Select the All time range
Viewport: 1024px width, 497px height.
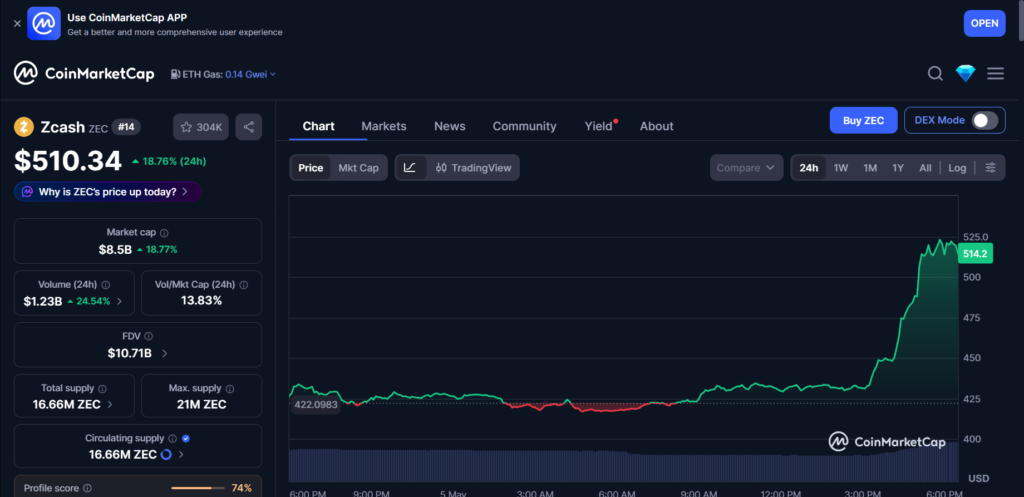(925, 168)
